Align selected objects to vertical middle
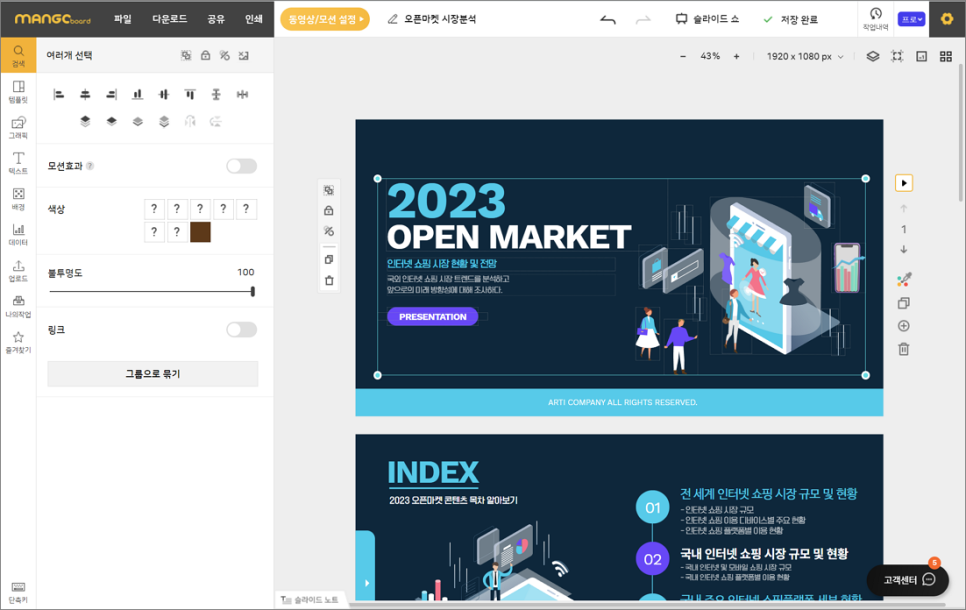This screenshot has height=610, width=966. pyautogui.click(x=163, y=94)
